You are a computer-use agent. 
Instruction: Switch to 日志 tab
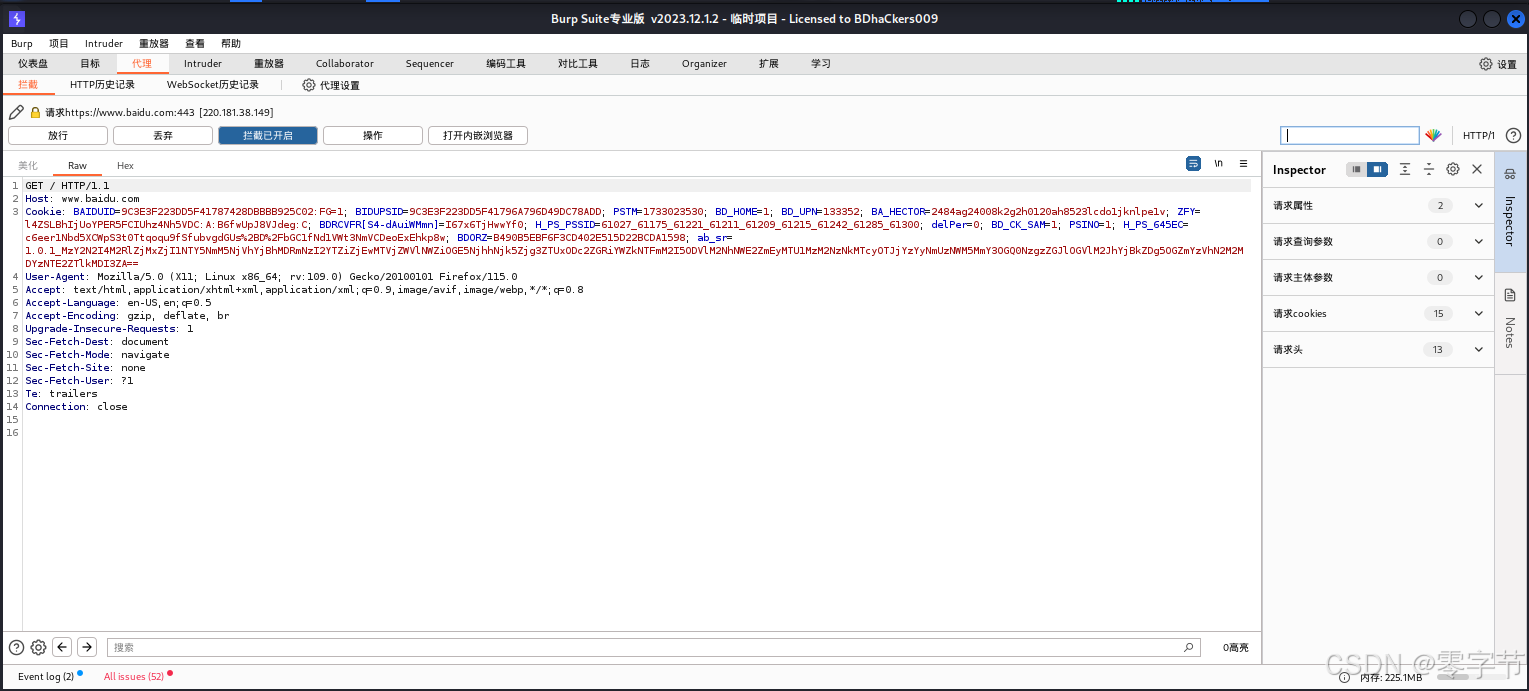click(640, 64)
